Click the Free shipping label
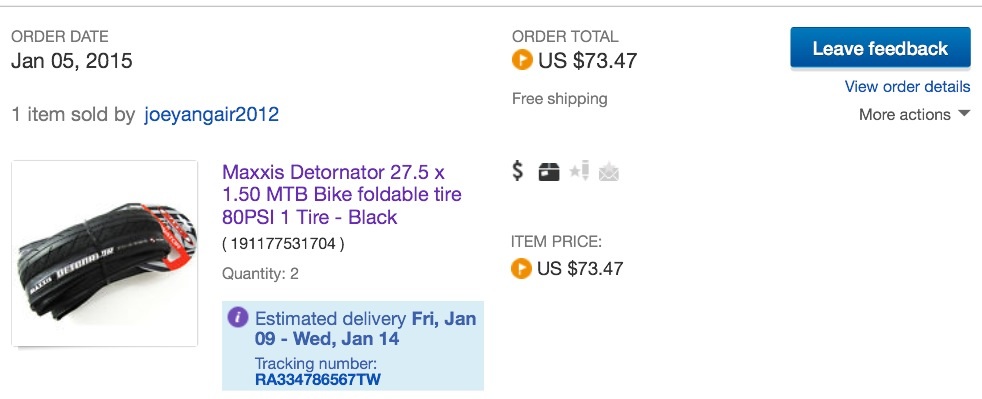Viewport: 982px width, 399px height. pyautogui.click(x=560, y=99)
